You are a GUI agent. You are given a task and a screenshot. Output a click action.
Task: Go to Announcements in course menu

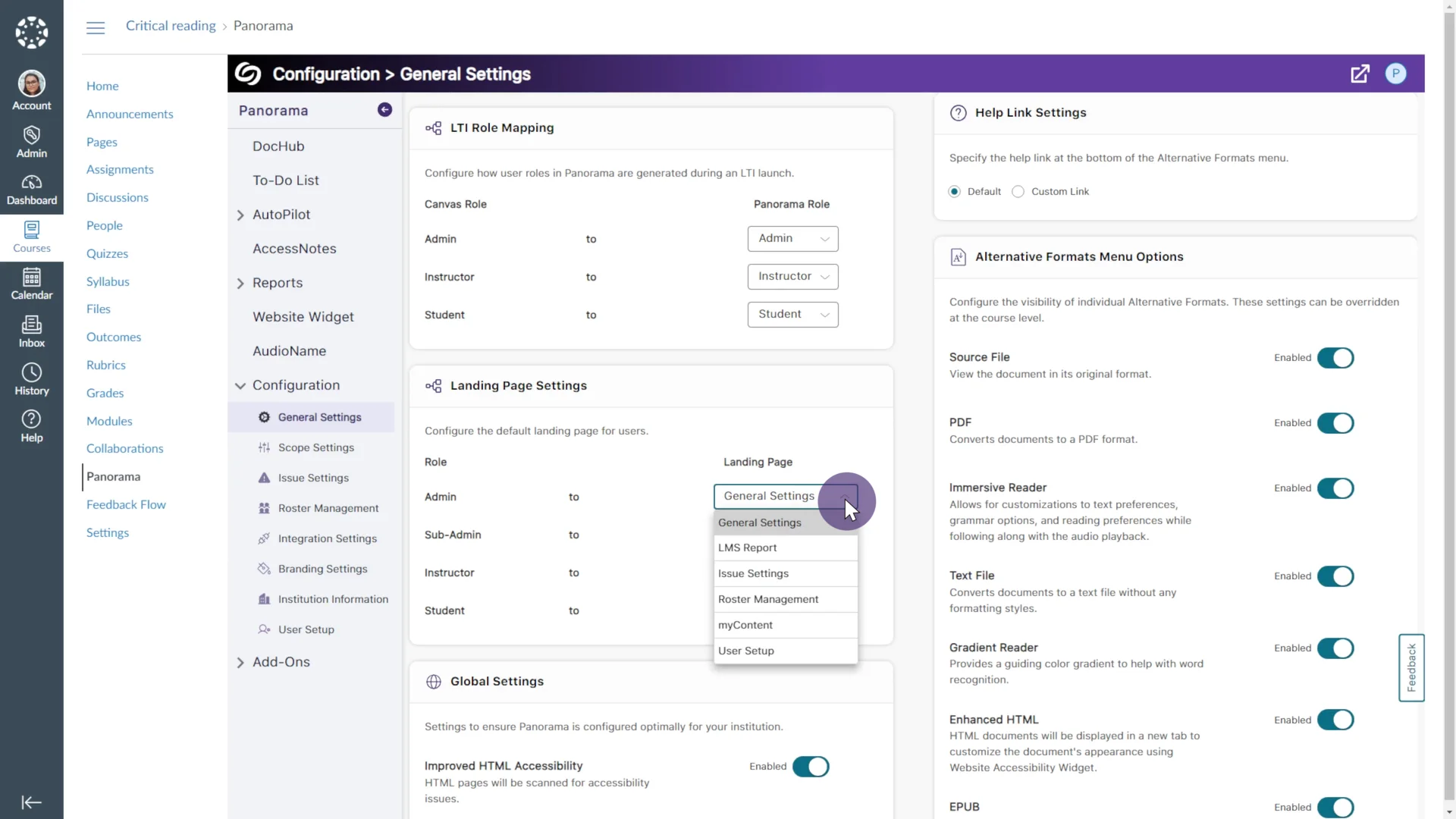click(130, 115)
